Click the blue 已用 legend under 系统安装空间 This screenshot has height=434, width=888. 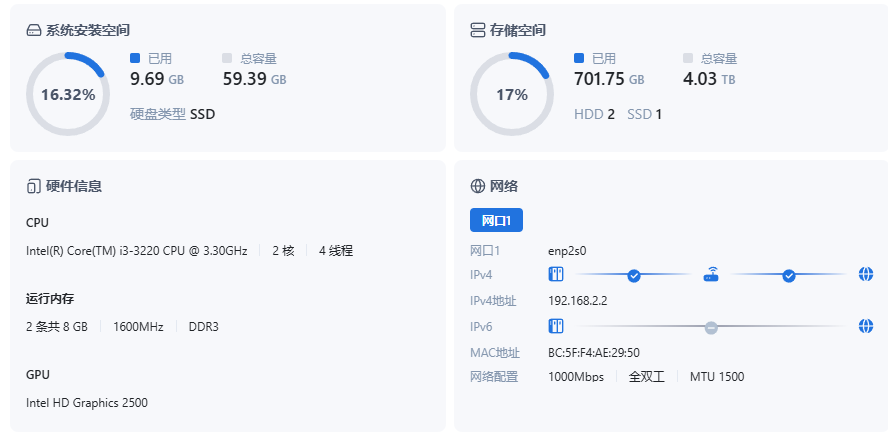tap(151, 58)
